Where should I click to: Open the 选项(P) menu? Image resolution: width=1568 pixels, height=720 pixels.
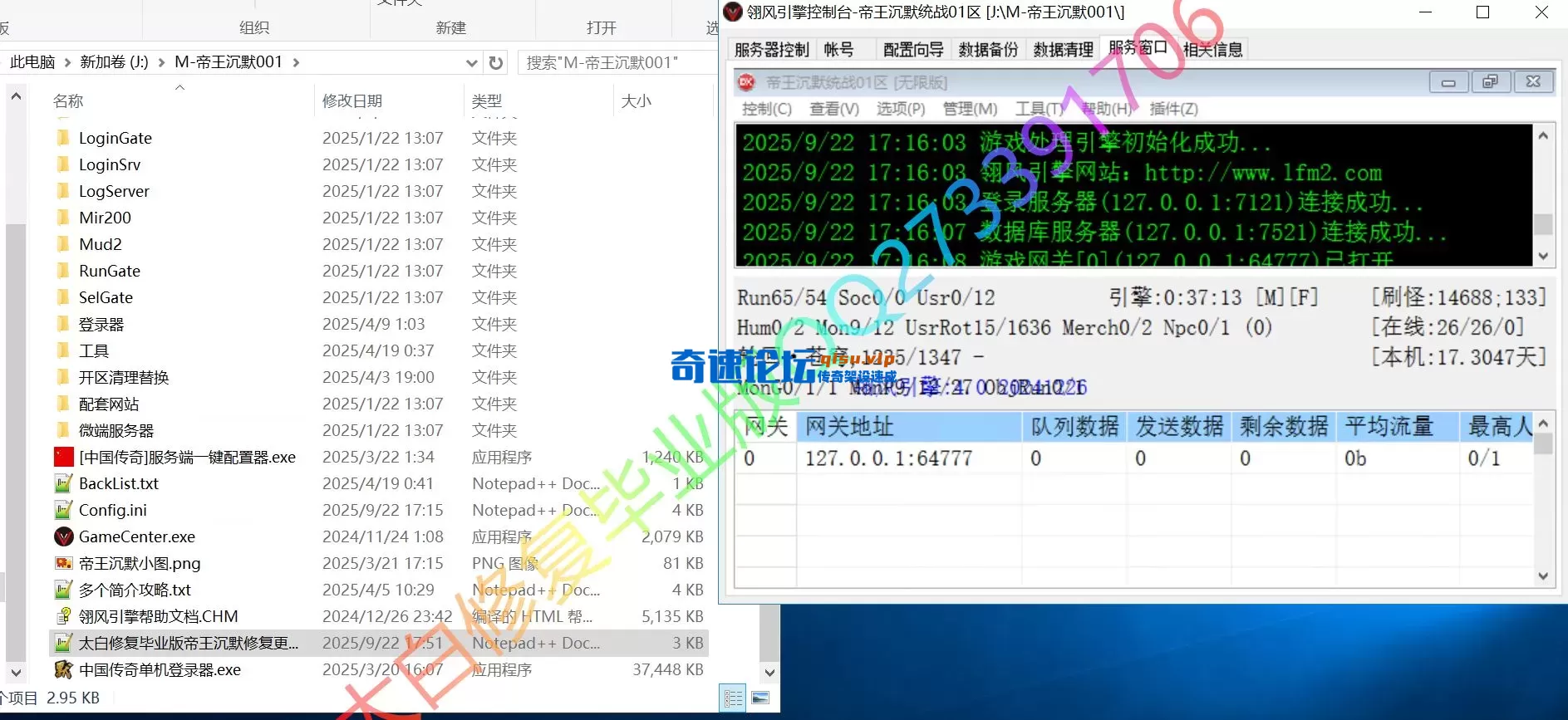point(901,109)
